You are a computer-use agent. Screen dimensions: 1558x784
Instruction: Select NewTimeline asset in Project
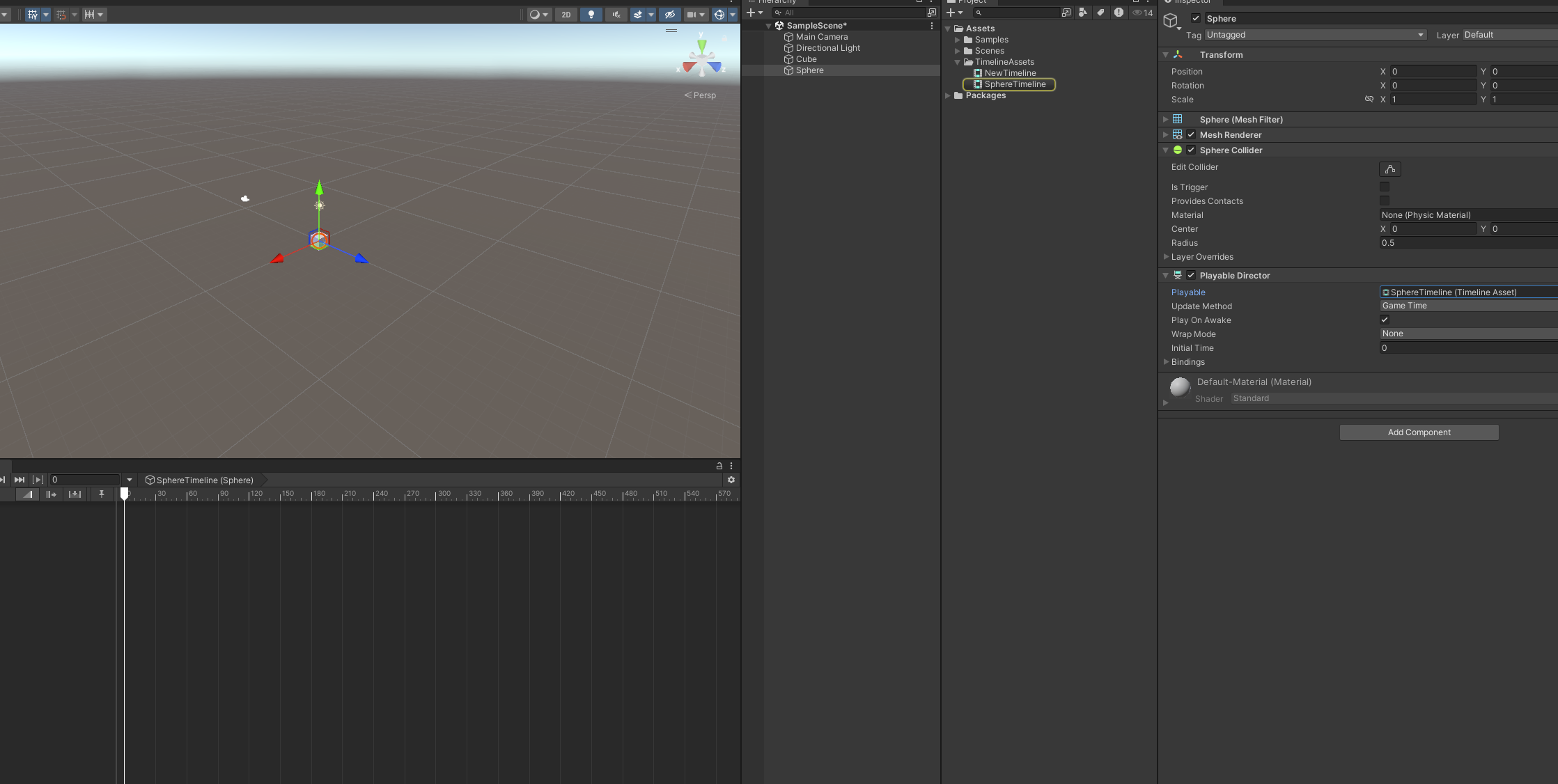coord(1010,73)
